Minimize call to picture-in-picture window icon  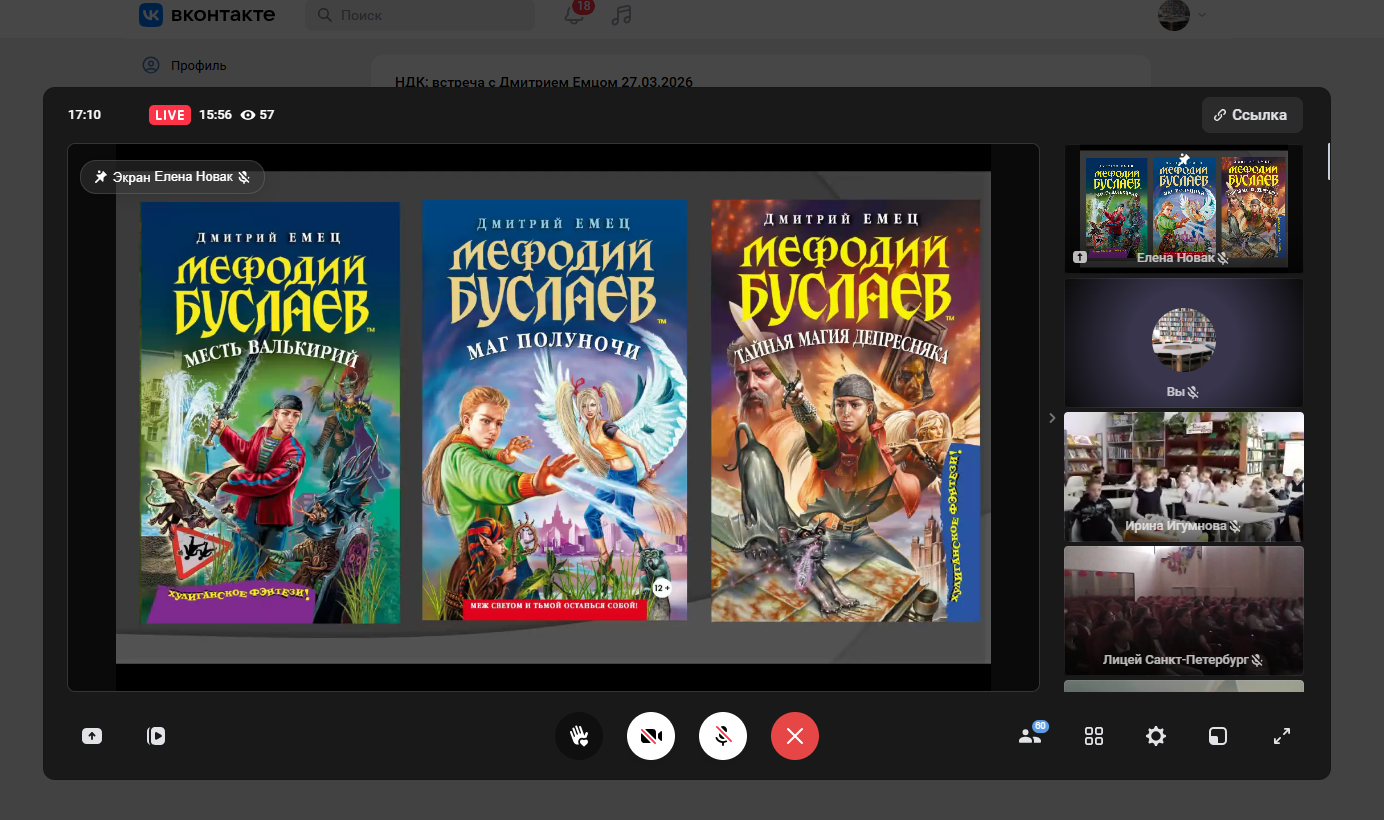click(1217, 736)
